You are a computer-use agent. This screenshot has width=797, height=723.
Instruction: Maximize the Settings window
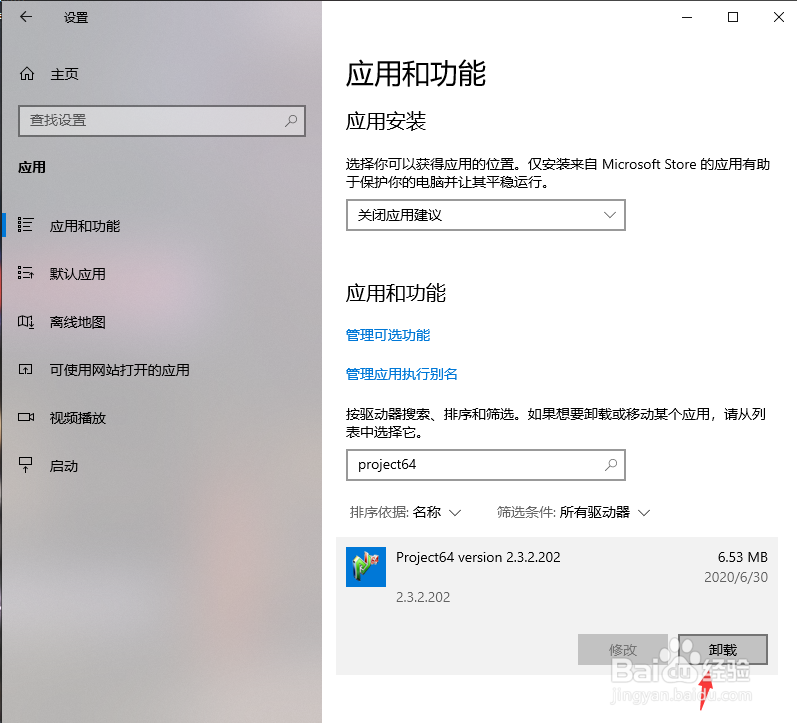pyautogui.click(x=733, y=17)
